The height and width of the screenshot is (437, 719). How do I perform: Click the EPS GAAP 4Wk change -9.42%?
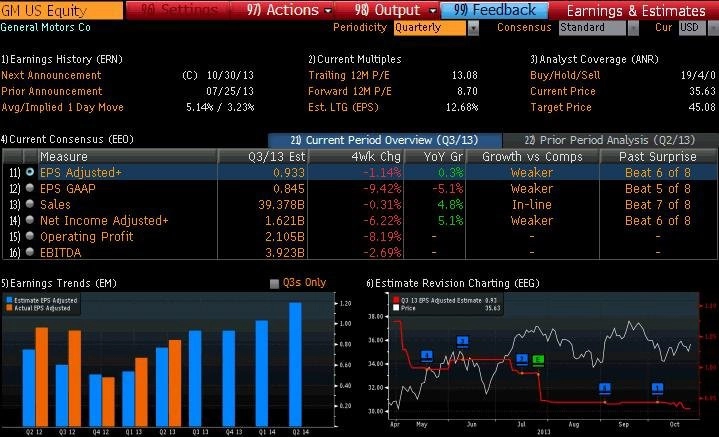(382, 188)
